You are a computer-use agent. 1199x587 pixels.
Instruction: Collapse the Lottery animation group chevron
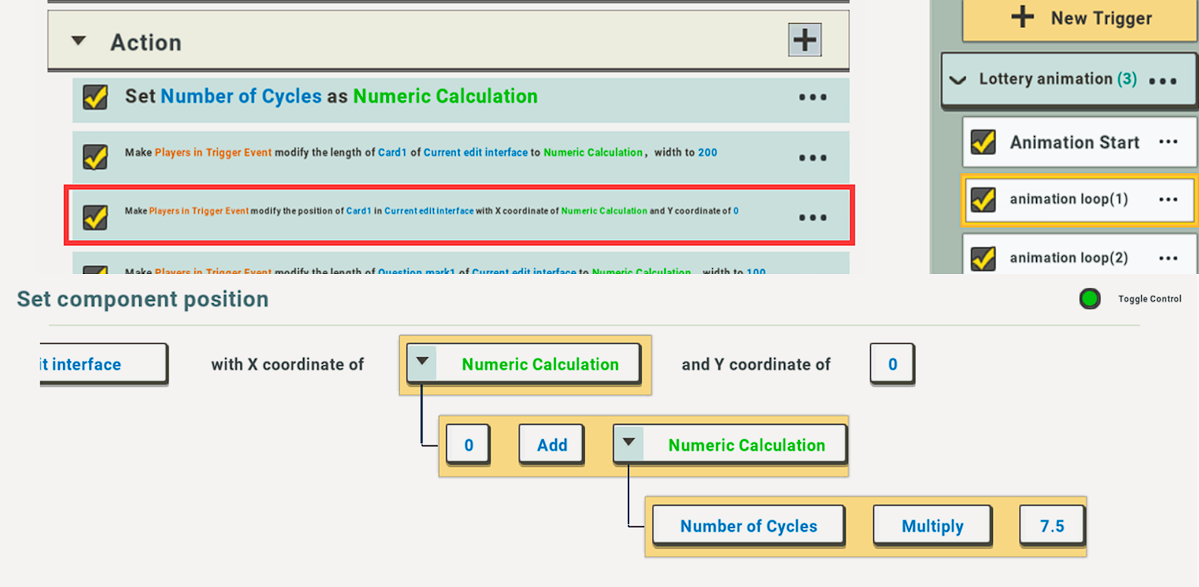(x=958, y=80)
